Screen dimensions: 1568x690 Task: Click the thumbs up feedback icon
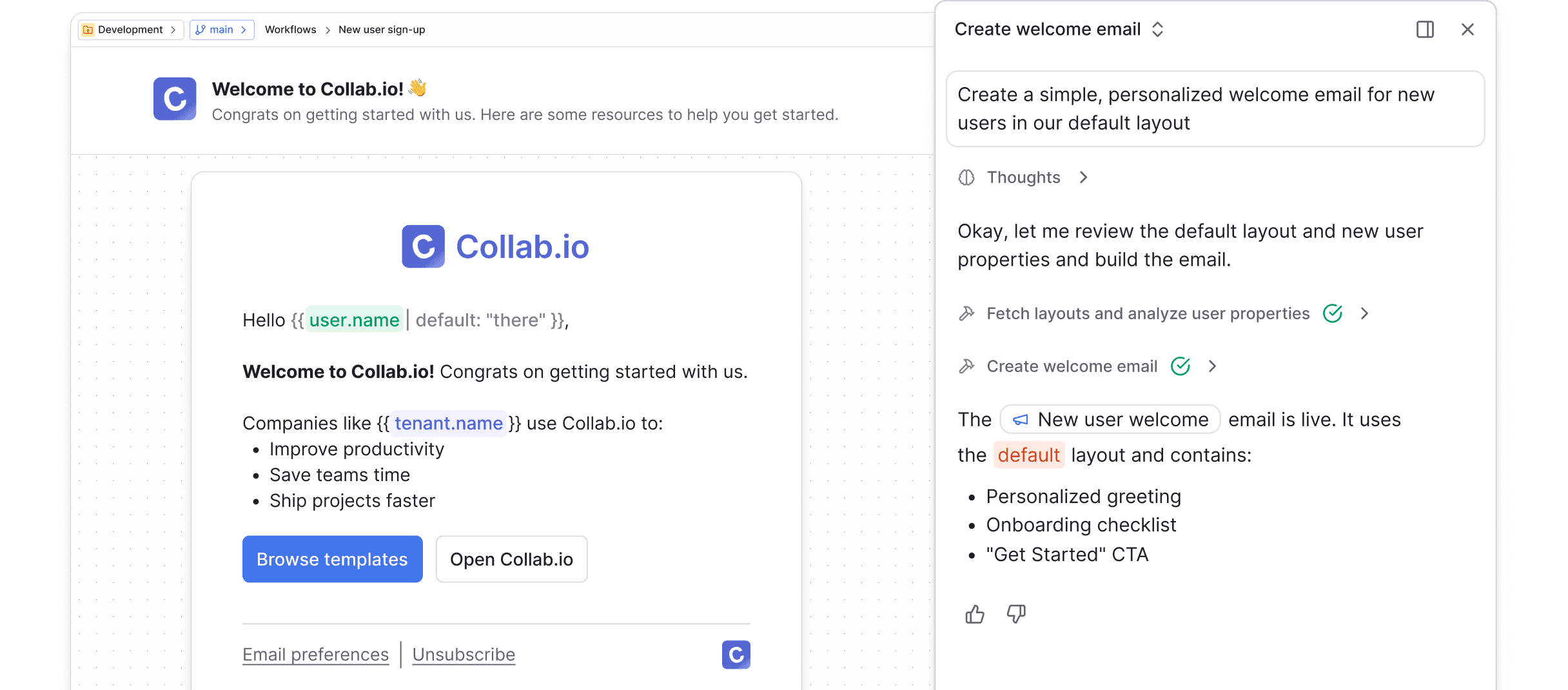click(x=974, y=614)
